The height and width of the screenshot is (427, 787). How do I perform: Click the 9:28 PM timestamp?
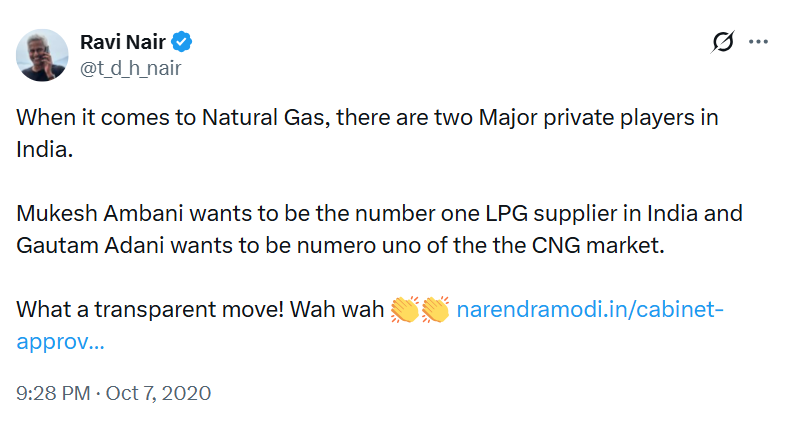[x=53, y=393]
